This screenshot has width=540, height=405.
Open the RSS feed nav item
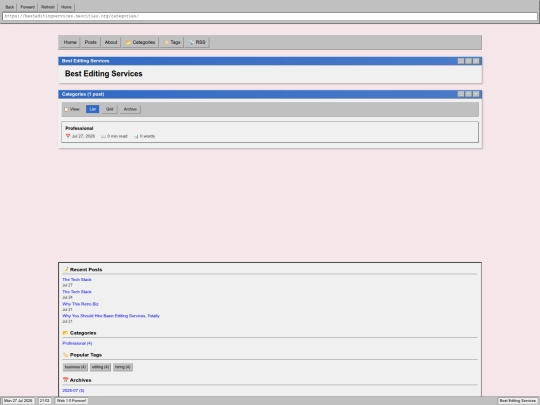[197, 42]
